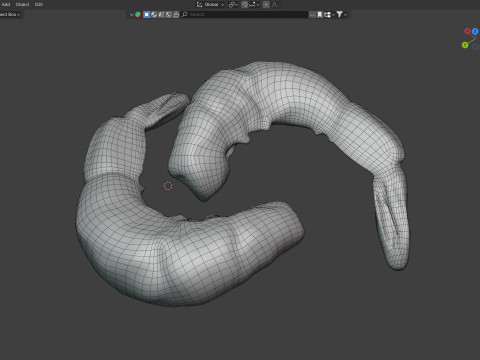Viewport: 480px width, 360px height.
Task: Click the green Y axis on the navigation gizmo
Action: tap(465, 45)
